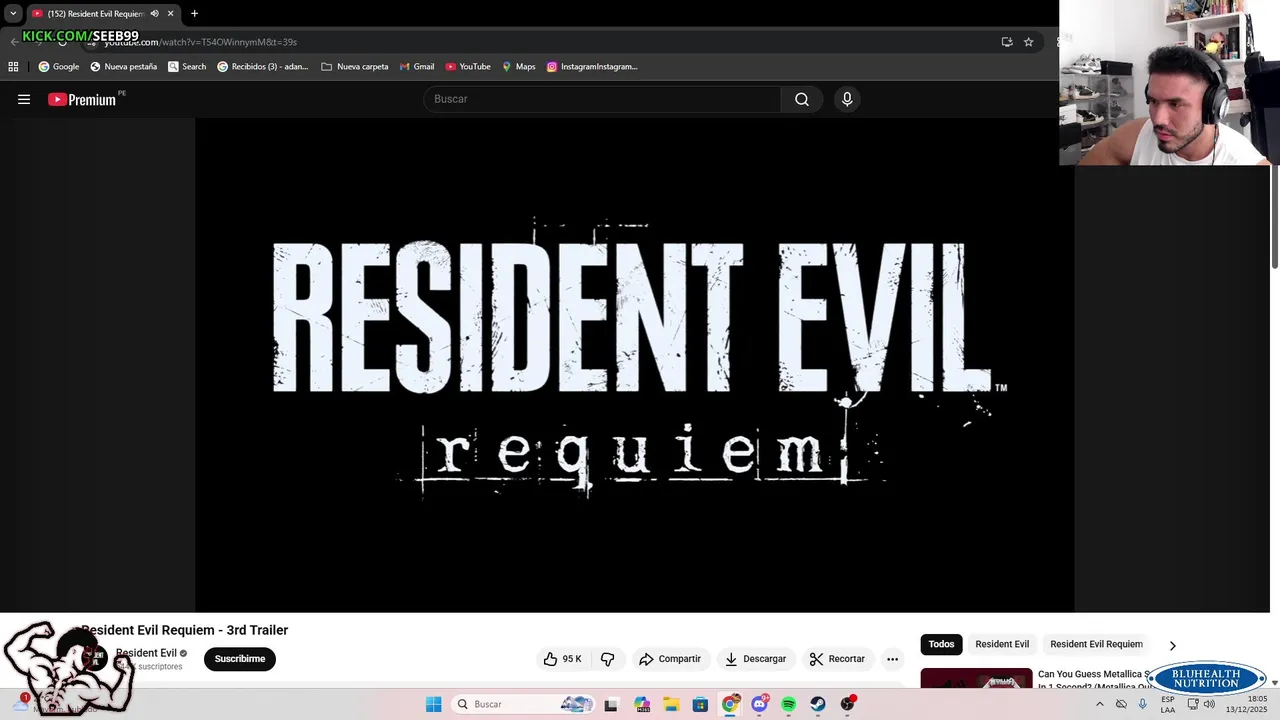Click the video title Resident Evil Requiem - 3rd Trailer
1280x720 pixels.
[185, 630]
